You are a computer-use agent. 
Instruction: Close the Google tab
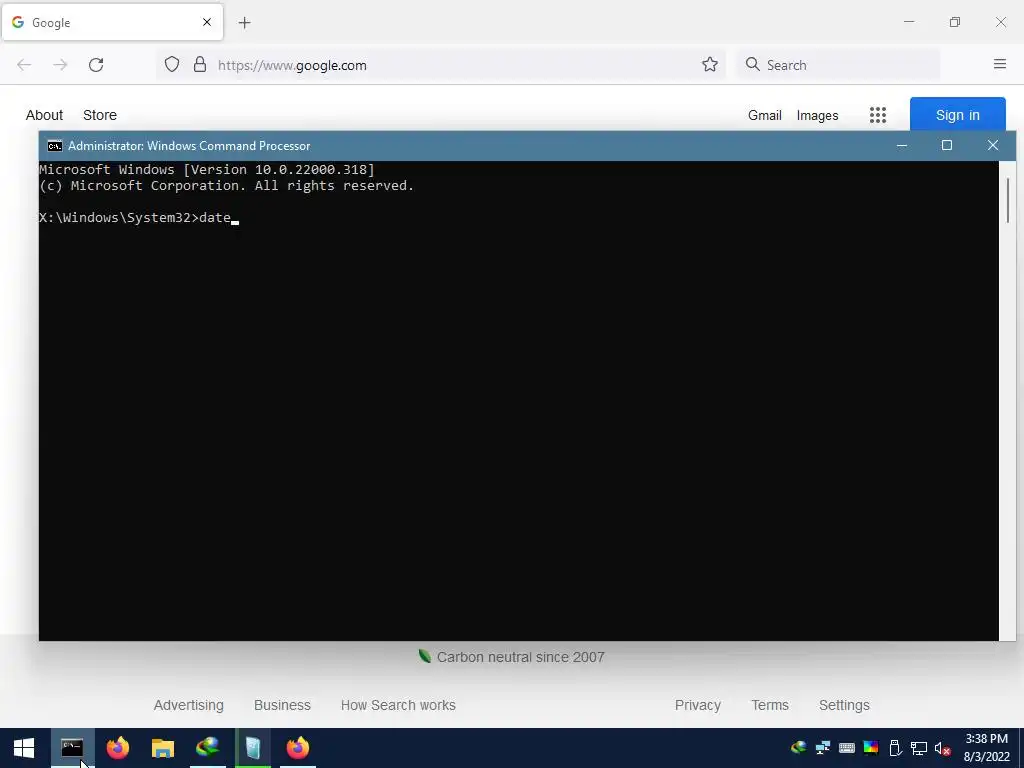[x=207, y=22]
